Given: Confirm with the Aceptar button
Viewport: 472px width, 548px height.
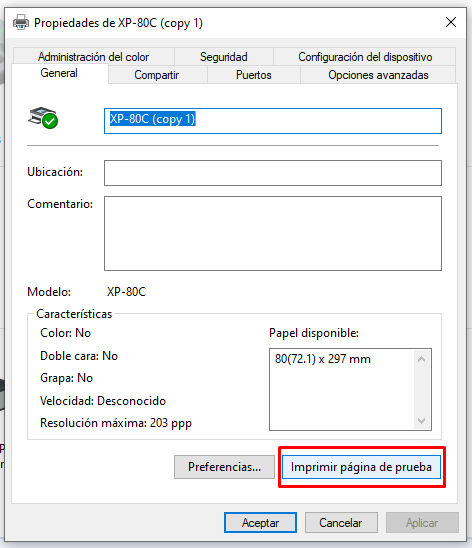Looking at the screenshot, I should tap(260, 522).
